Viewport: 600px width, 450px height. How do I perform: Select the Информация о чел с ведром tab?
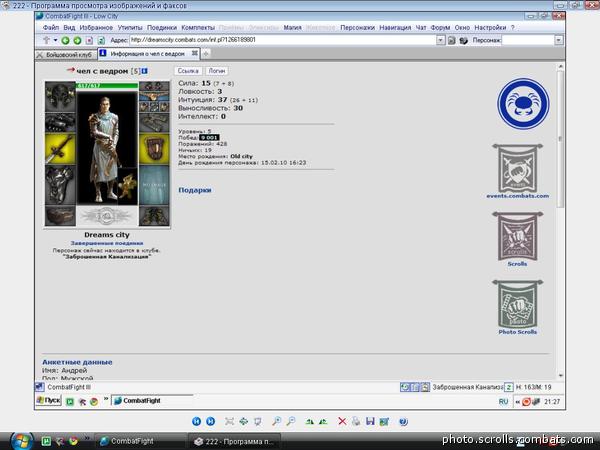pos(147,54)
